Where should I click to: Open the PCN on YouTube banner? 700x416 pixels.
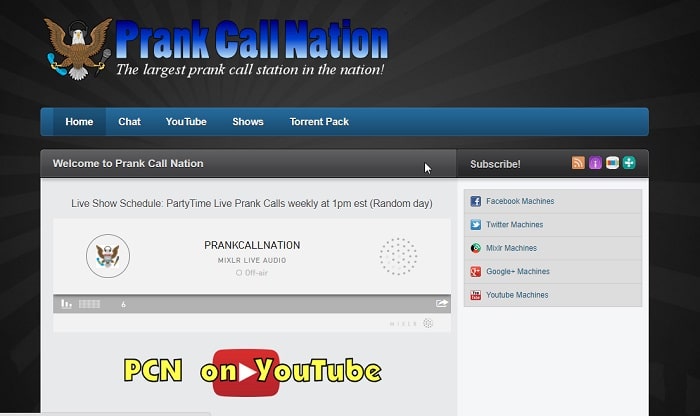pyautogui.click(x=252, y=371)
